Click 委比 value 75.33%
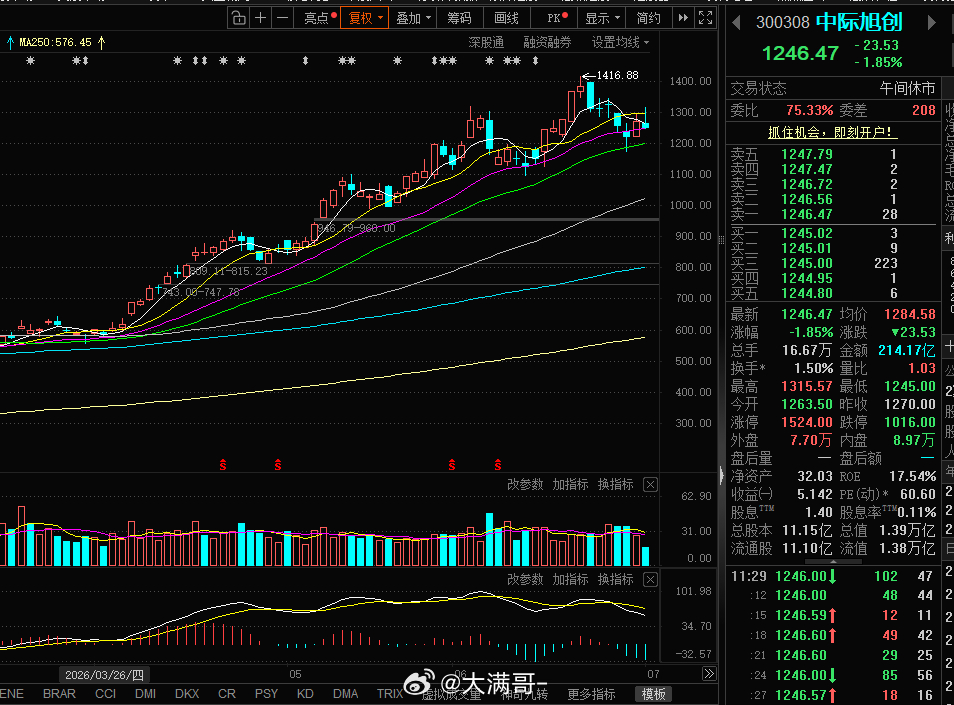 [x=809, y=111]
